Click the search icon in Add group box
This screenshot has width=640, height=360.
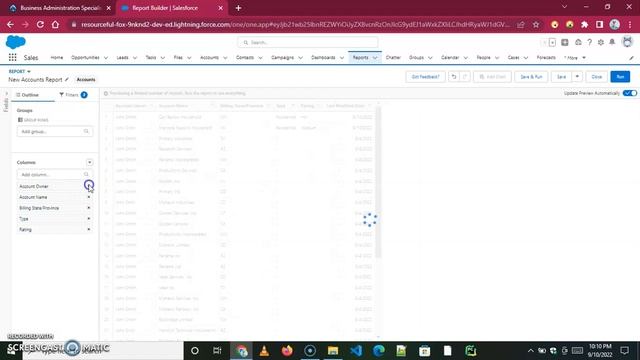coord(86,131)
